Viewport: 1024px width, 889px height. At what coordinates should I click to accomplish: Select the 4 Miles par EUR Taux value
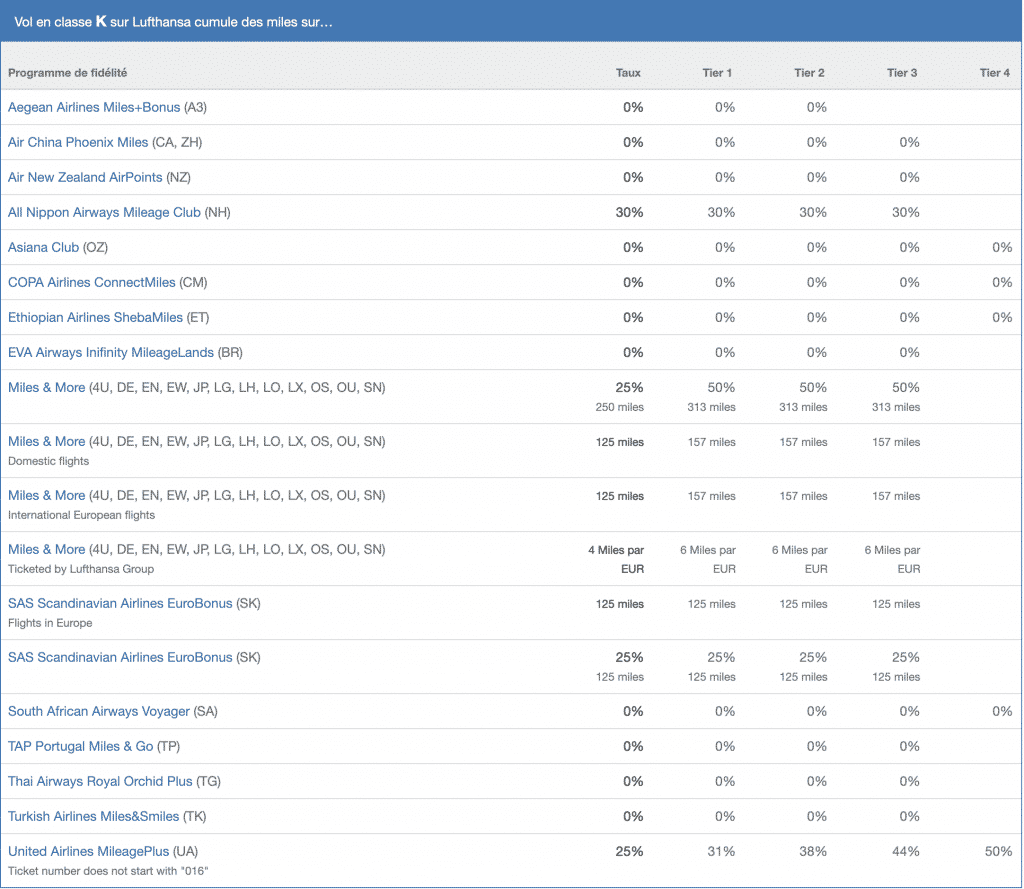click(616, 559)
